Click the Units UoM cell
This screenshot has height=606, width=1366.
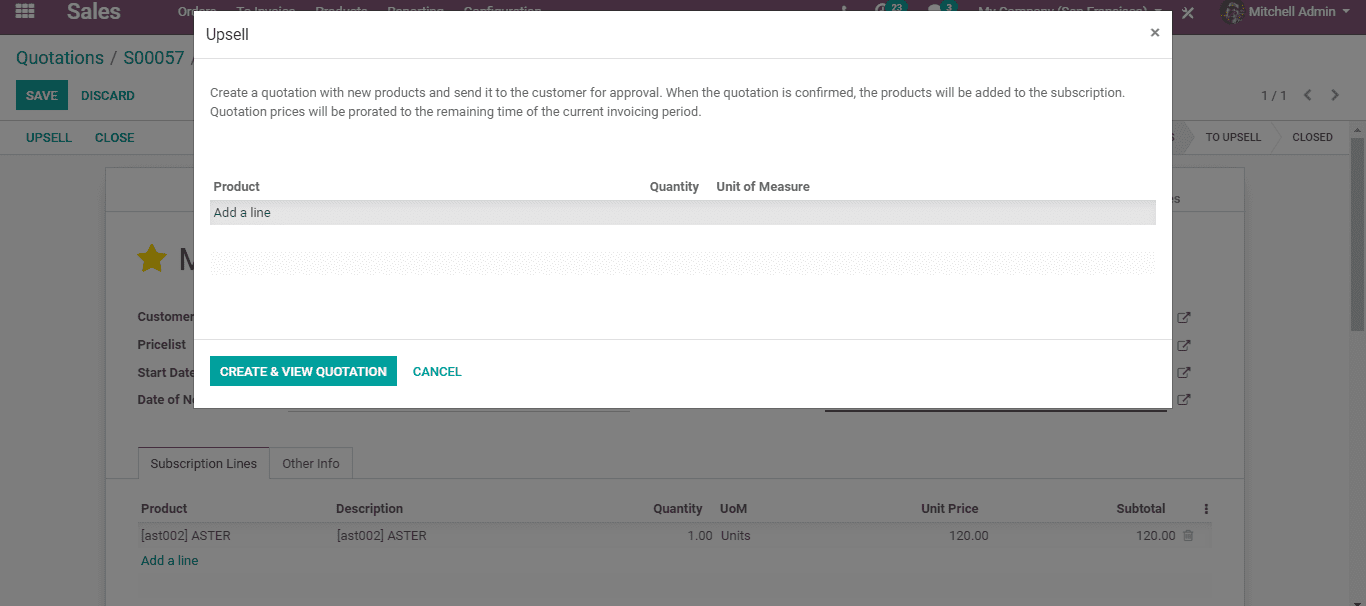click(x=735, y=535)
